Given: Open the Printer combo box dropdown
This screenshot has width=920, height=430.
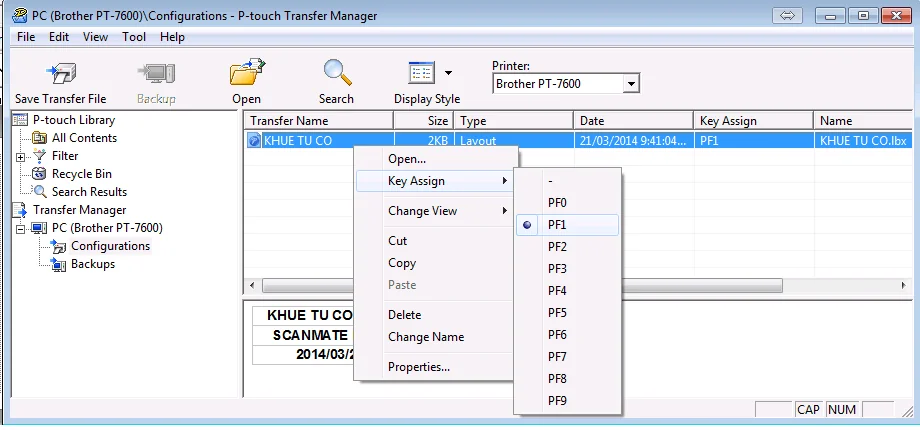Looking at the screenshot, I should point(630,84).
